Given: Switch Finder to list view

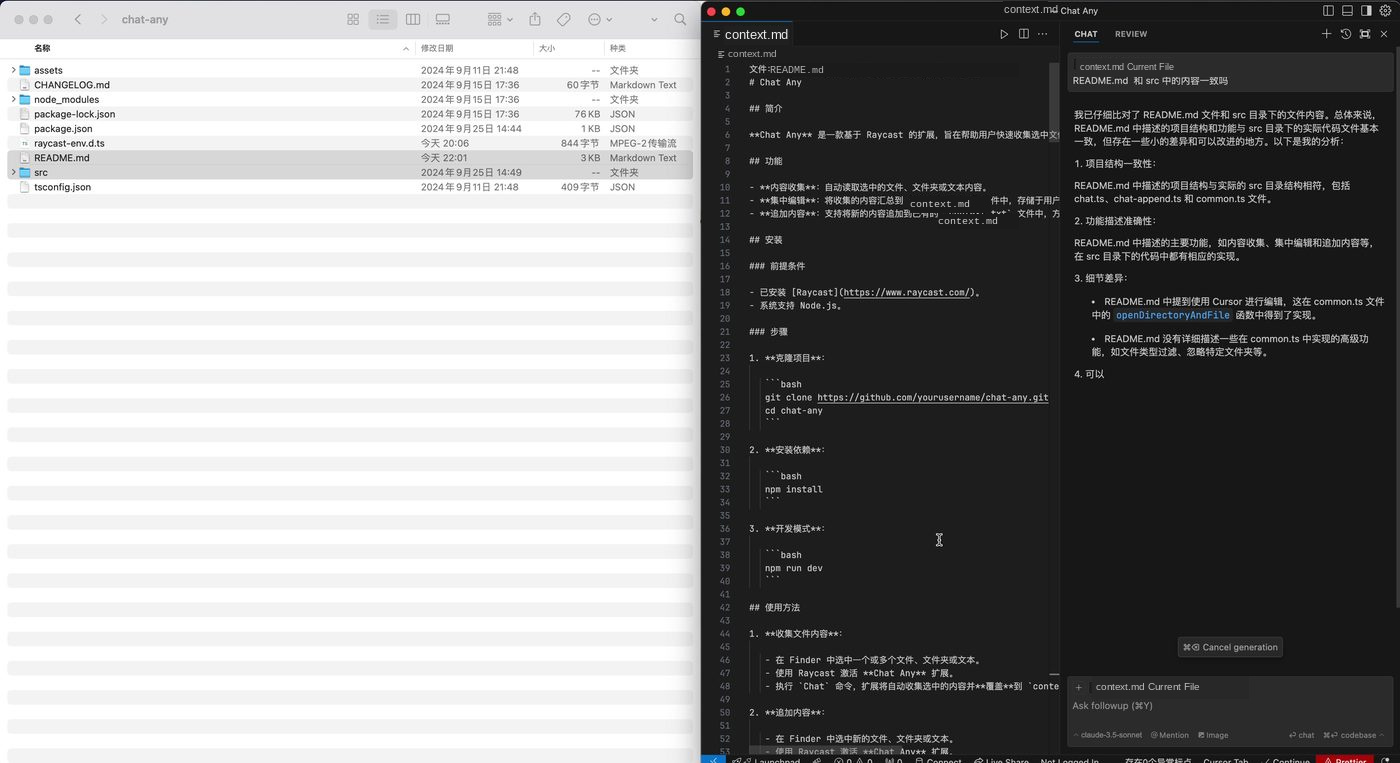Looking at the screenshot, I should click(x=382, y=19).
